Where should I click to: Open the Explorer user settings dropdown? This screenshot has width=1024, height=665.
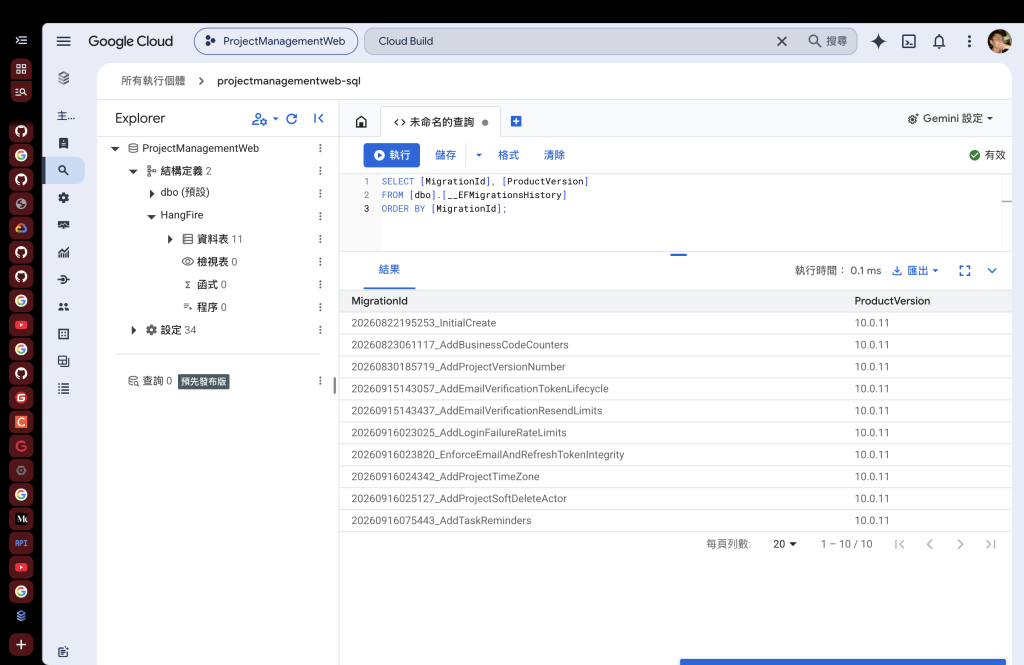pyautogui.click(x=264, y=119)
